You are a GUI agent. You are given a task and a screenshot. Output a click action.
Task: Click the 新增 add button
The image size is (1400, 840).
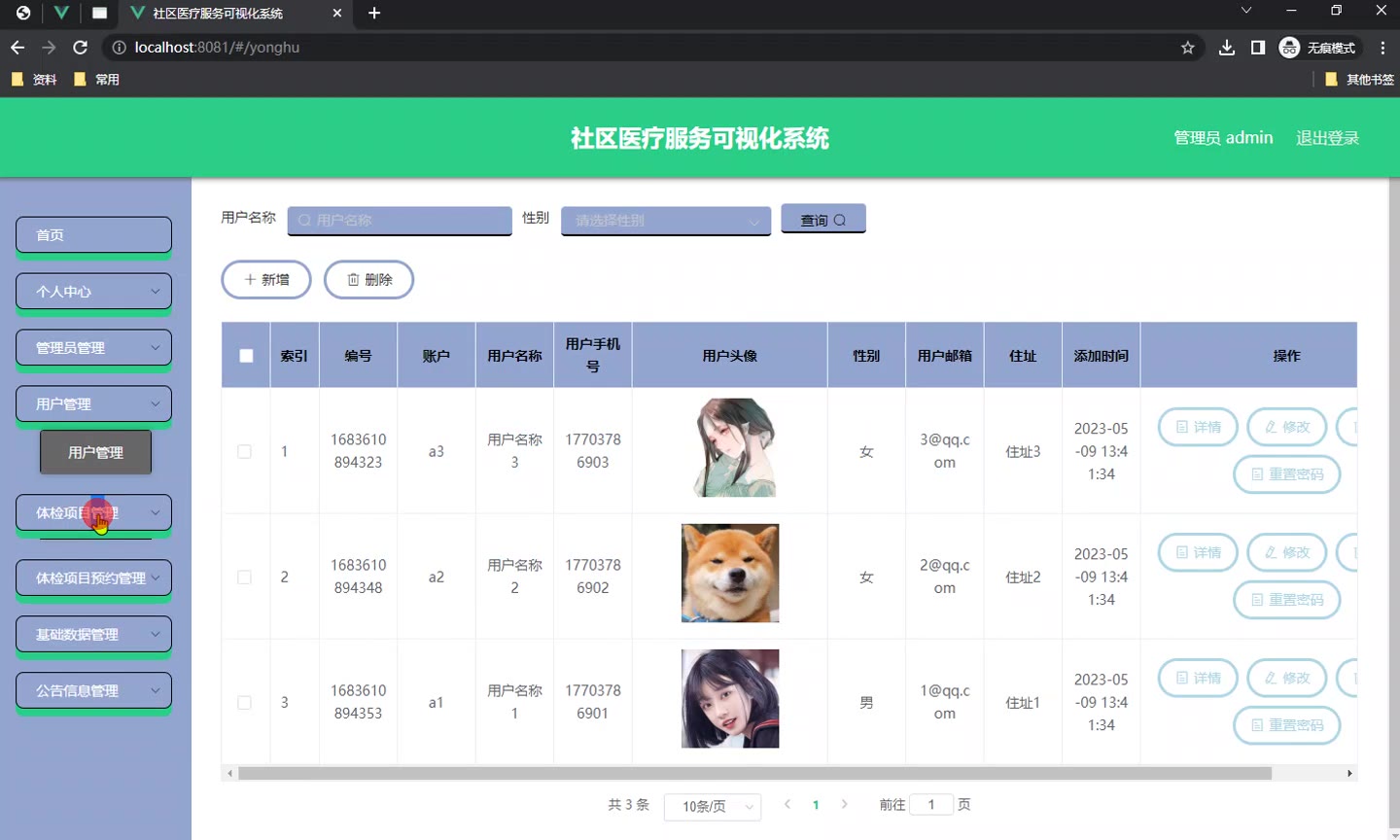click(x=266, y=280)
